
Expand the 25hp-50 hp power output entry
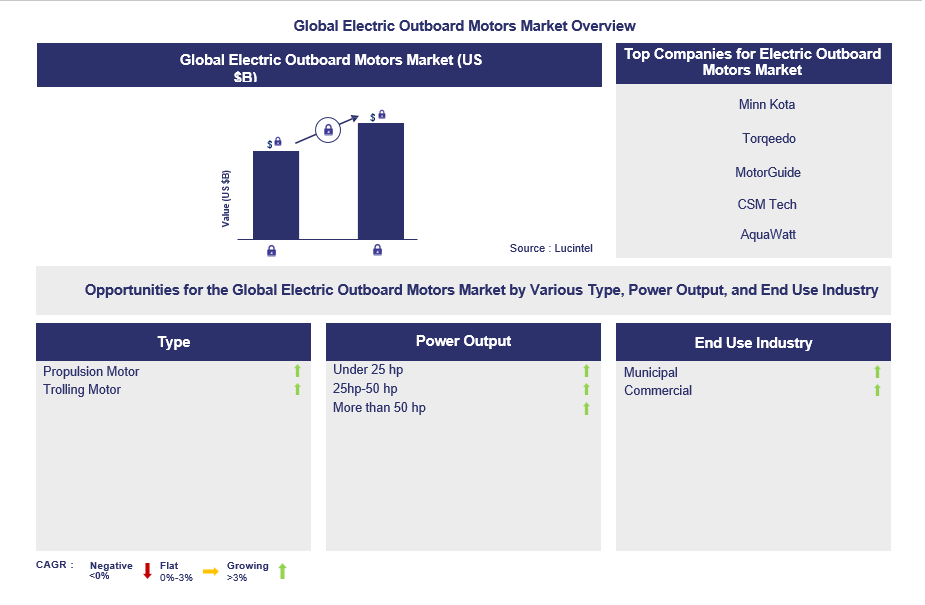tap(586, 388)
